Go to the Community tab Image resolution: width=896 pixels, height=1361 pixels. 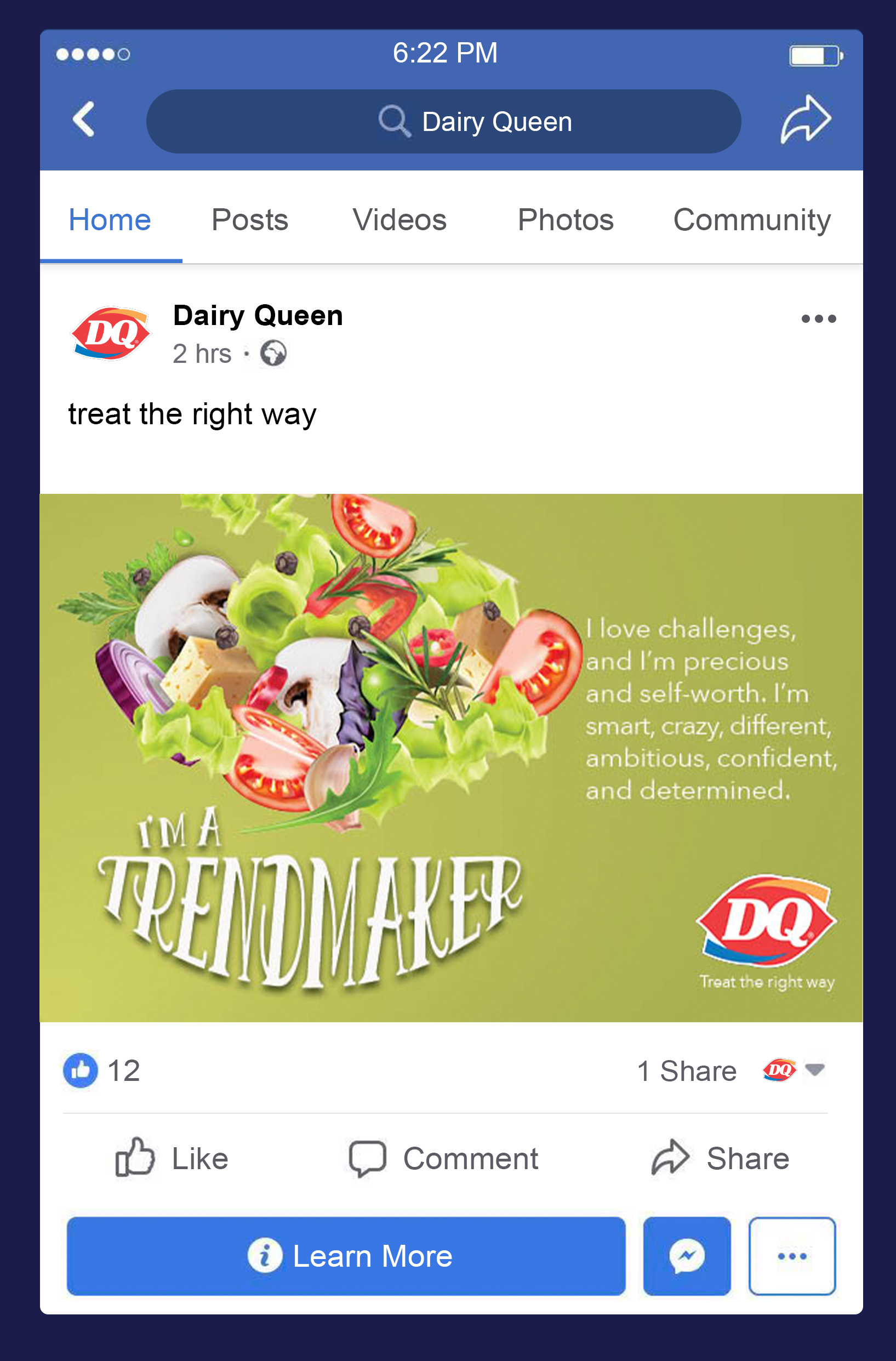point(751,221)
